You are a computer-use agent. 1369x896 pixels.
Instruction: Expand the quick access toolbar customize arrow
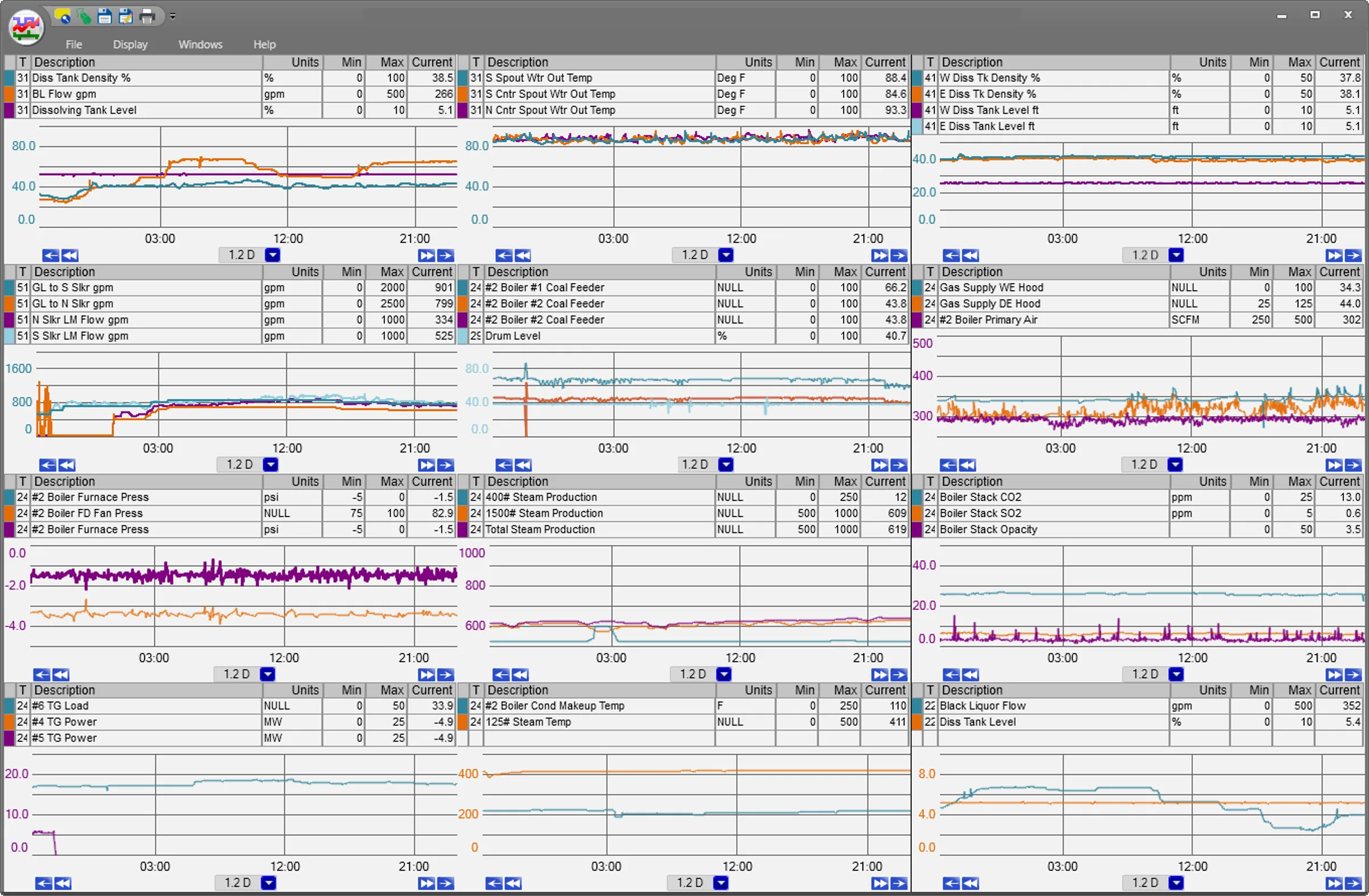pyautogui.click(x=173, y=16)
